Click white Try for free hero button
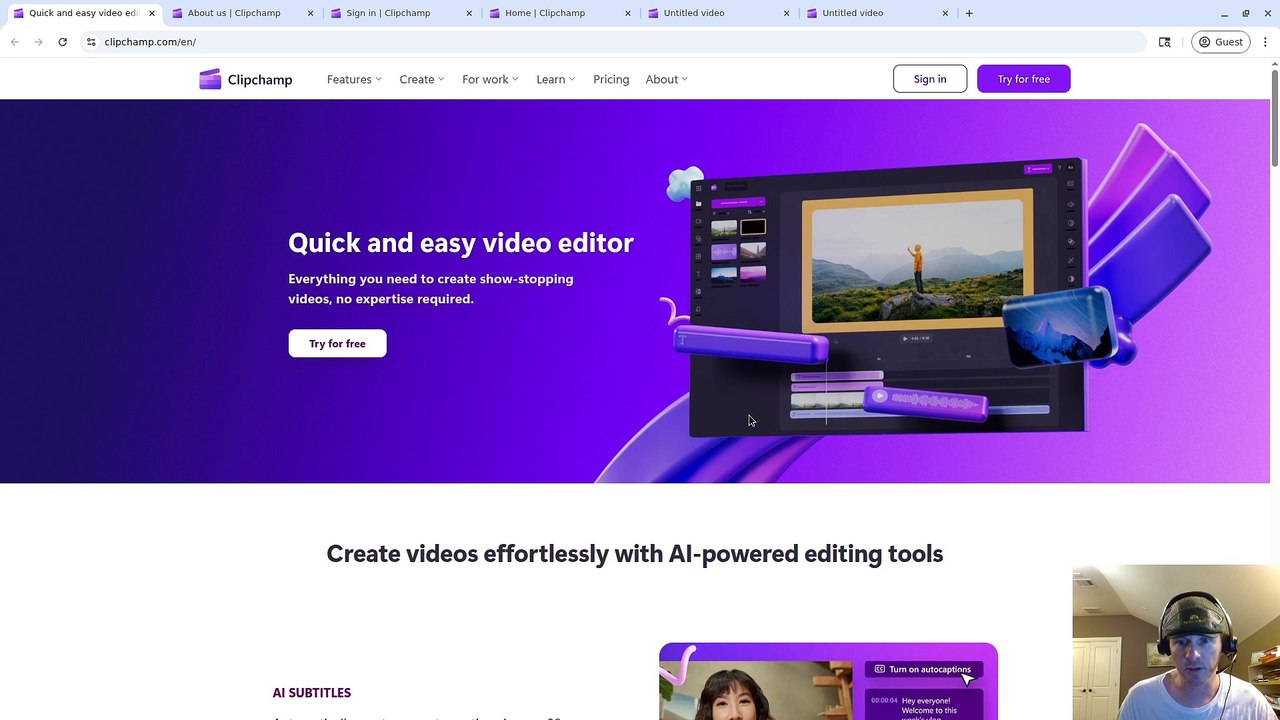Image resolution: width=1280 pixels, height=720 pixels. click(x=337, y=344)
